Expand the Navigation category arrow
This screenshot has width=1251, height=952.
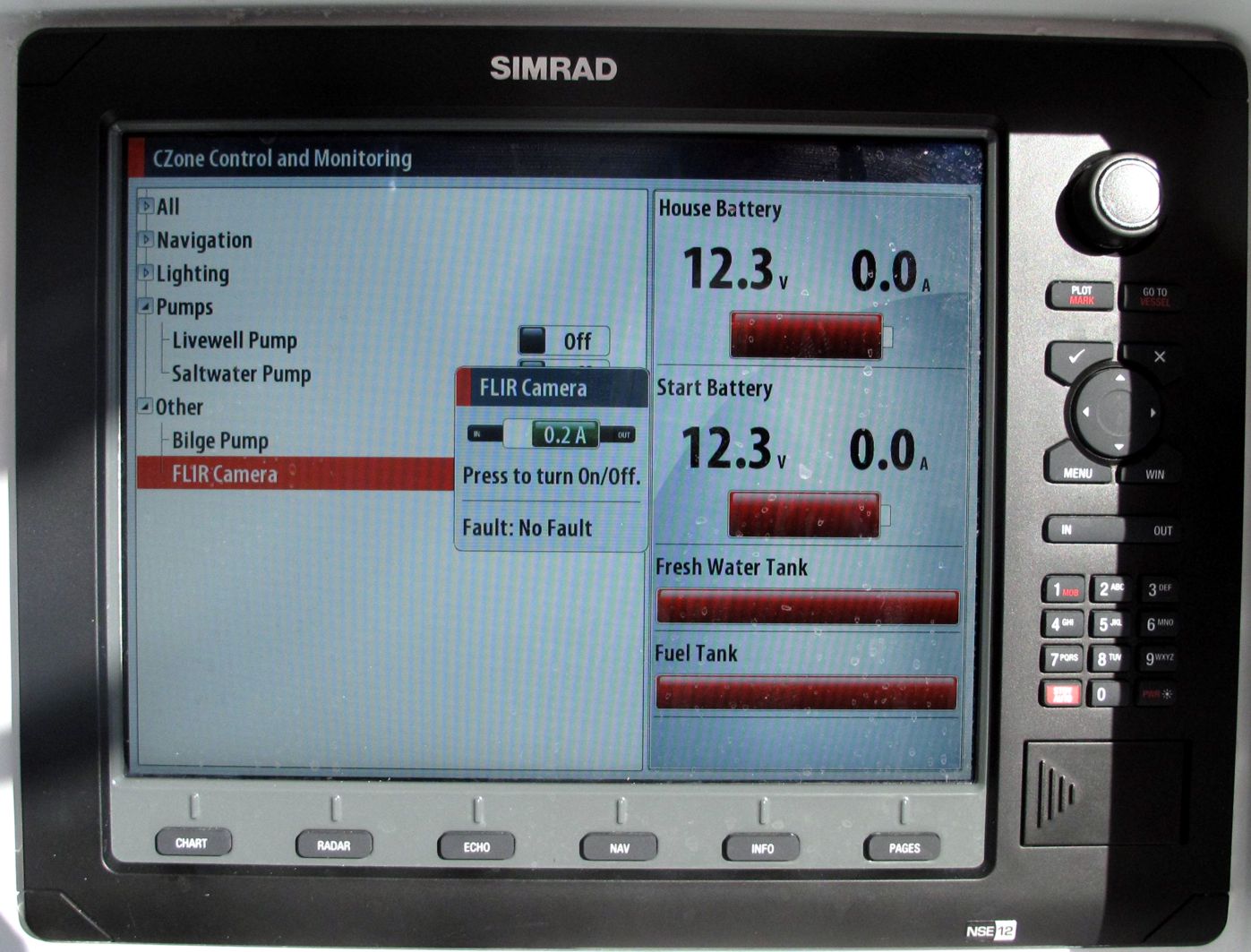[x=146, y=240]
